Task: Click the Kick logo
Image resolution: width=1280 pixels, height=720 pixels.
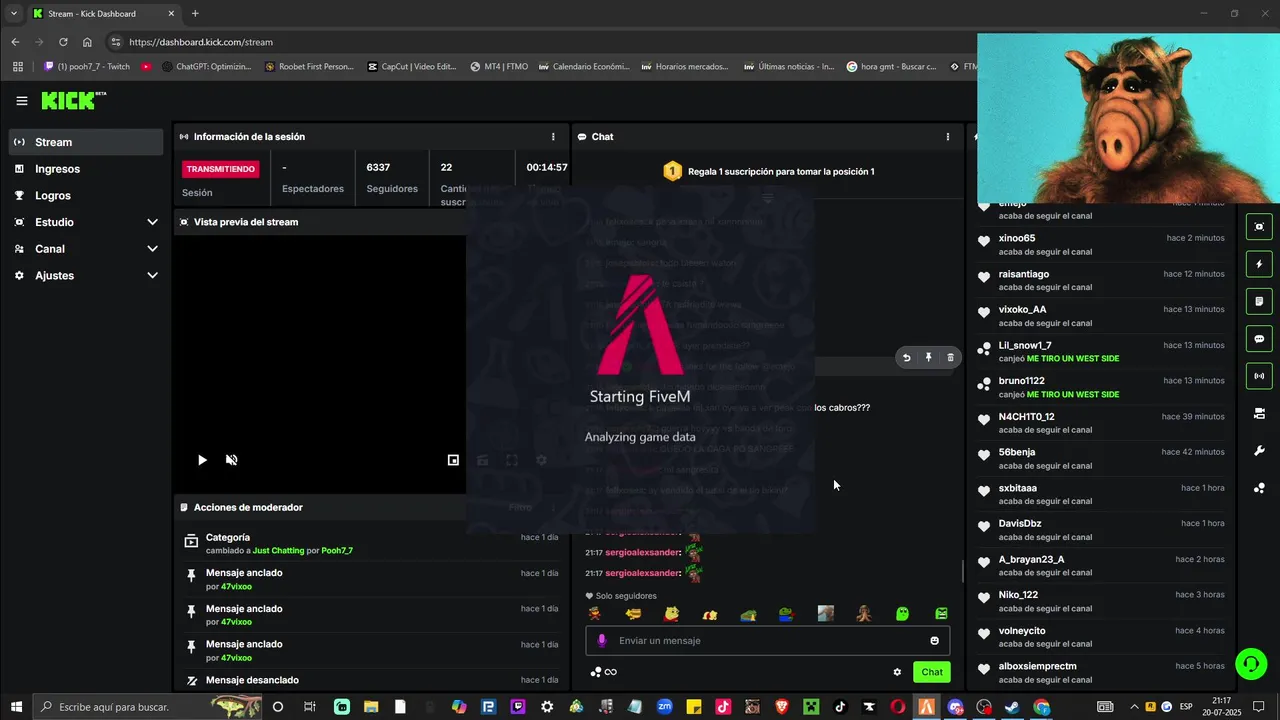Action: (73, 100)
